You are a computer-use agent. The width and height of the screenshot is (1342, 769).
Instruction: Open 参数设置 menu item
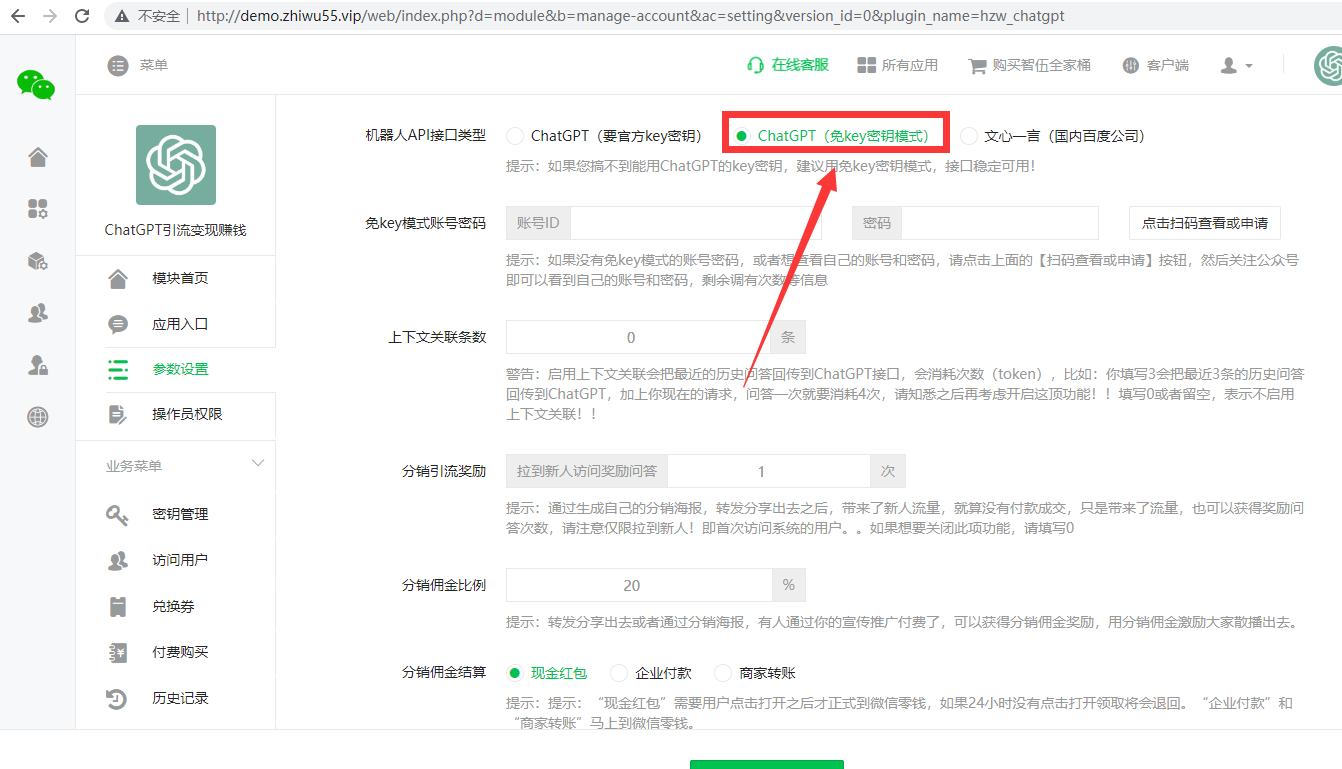180,369
